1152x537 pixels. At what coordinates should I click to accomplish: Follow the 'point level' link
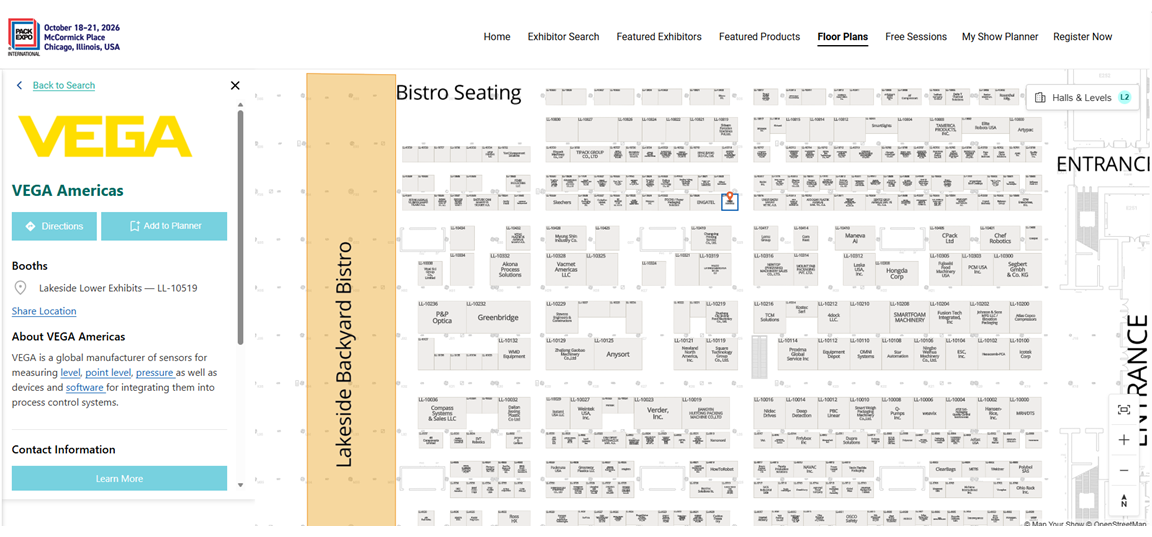(x=108, y=372)
